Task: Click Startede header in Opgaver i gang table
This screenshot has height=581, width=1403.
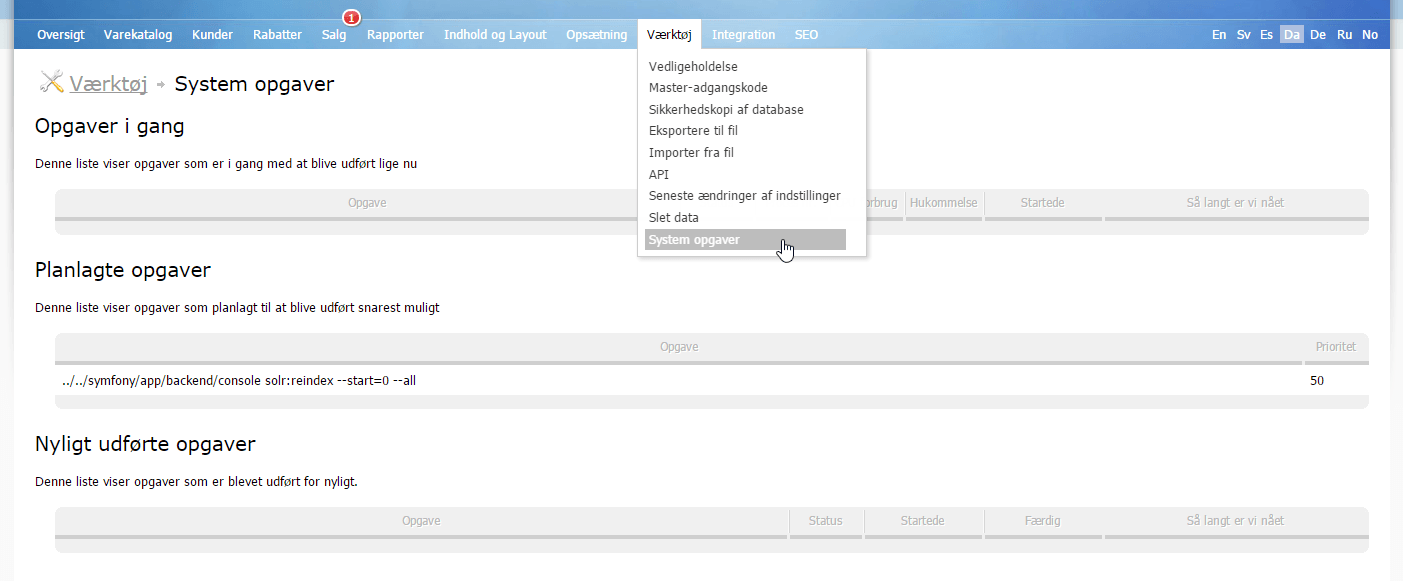Action: (x=1043, y=203)
